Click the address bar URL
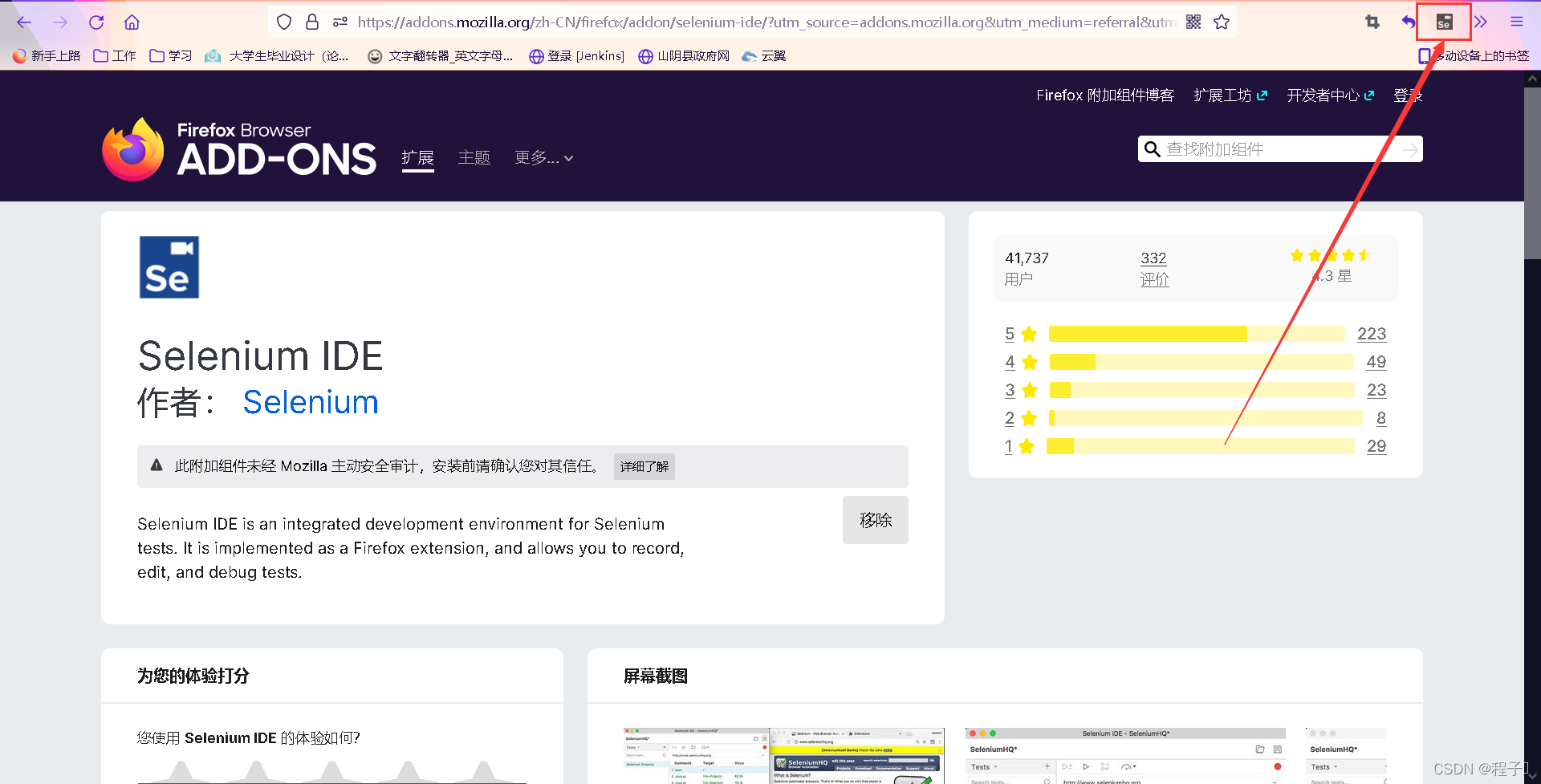The height and width of the screenshot is (784, 1541). [x=766, y=22]
